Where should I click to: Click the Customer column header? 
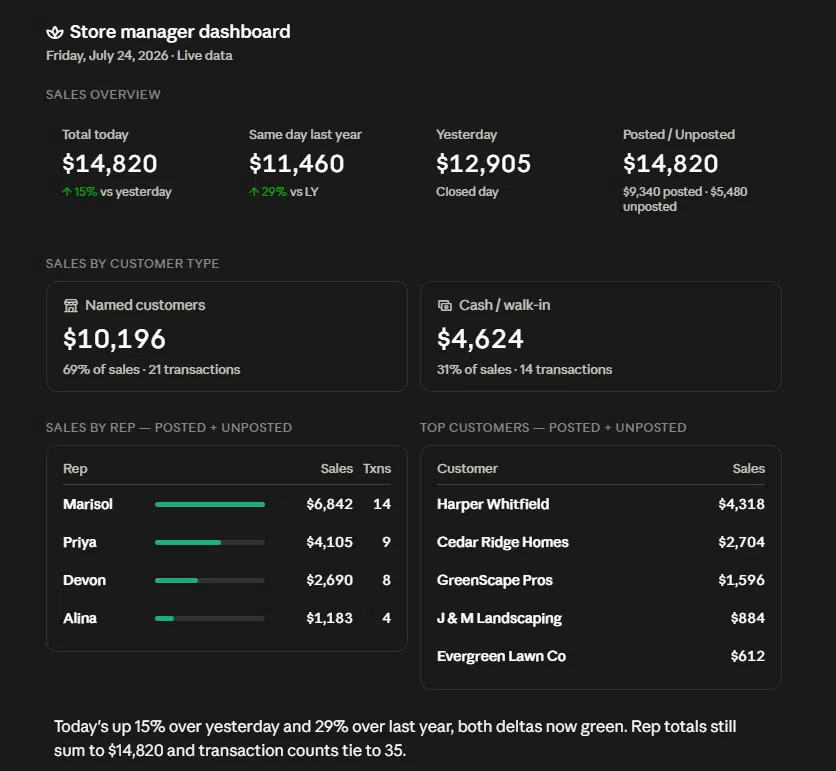pos(467,469)
